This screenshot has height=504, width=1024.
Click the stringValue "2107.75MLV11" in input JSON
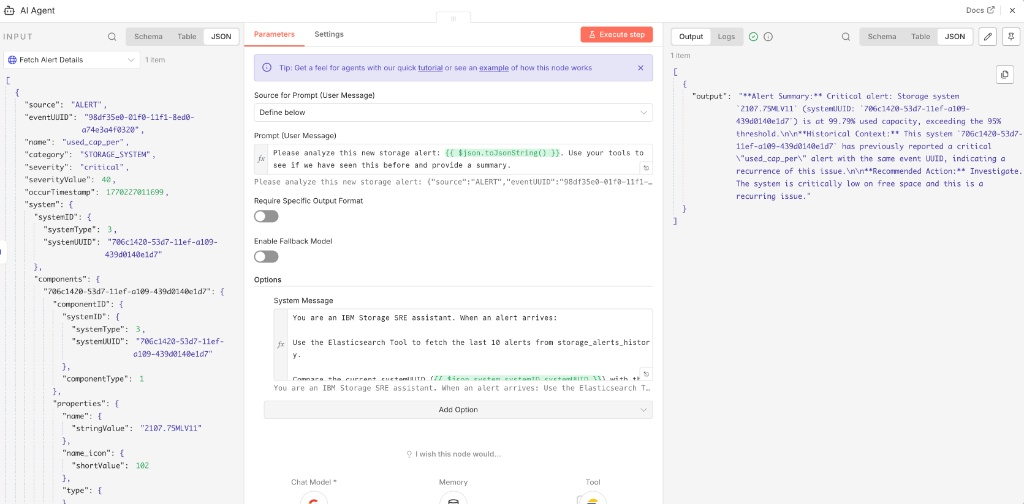pos(171,428)
